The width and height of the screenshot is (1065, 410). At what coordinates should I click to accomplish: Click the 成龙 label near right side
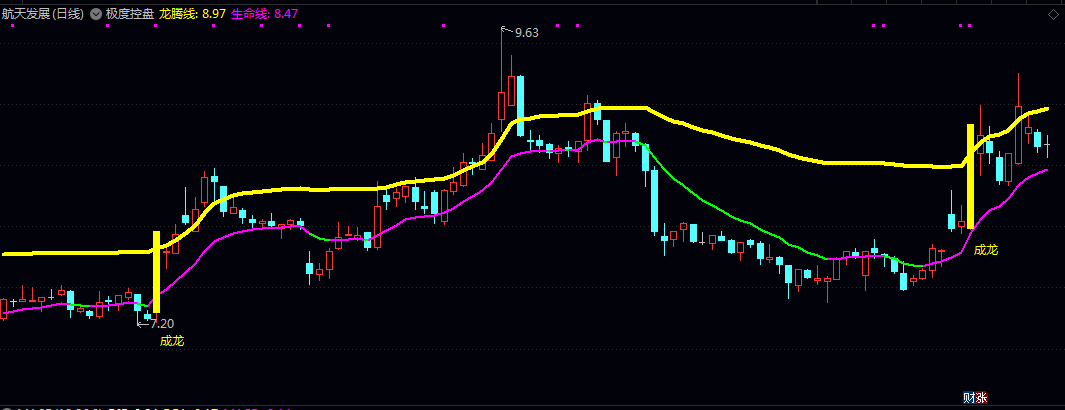tap(986, 250)
